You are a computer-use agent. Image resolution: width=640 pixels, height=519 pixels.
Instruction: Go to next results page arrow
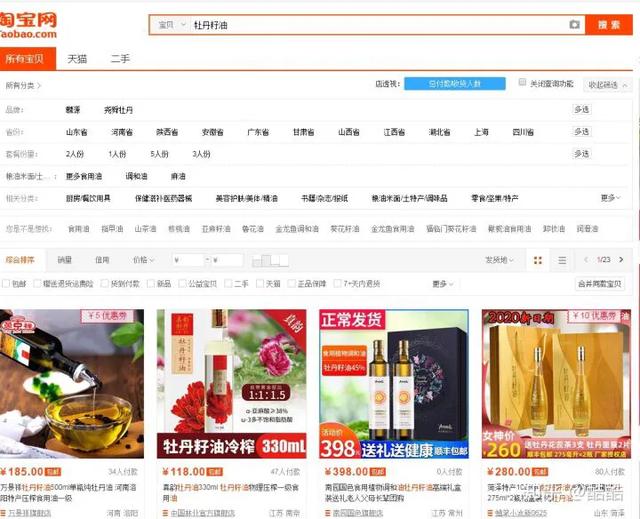pyautogui.click(x=622, y=260)
